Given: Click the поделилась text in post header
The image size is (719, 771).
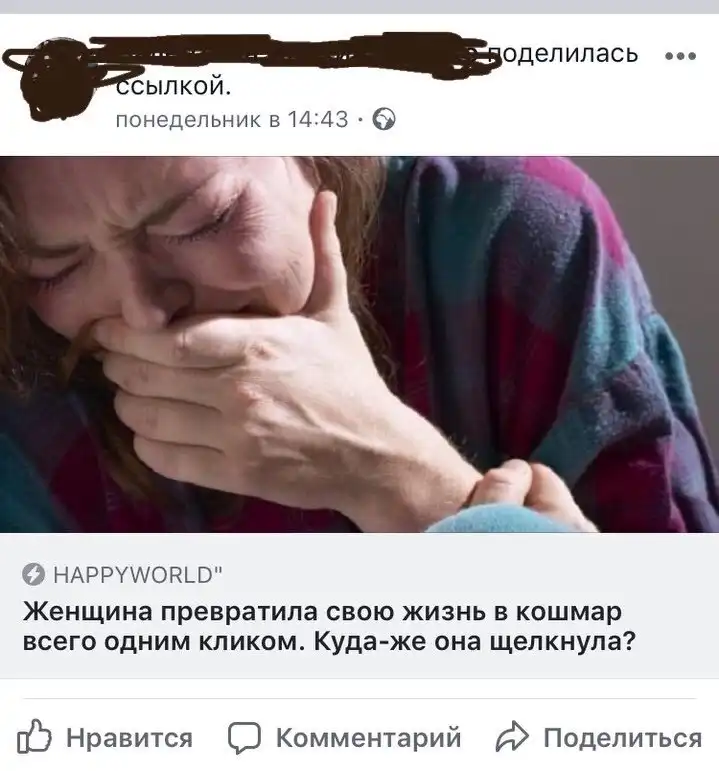Looking at the screenshot, I should pyautogui.click(x=568, y=53).
